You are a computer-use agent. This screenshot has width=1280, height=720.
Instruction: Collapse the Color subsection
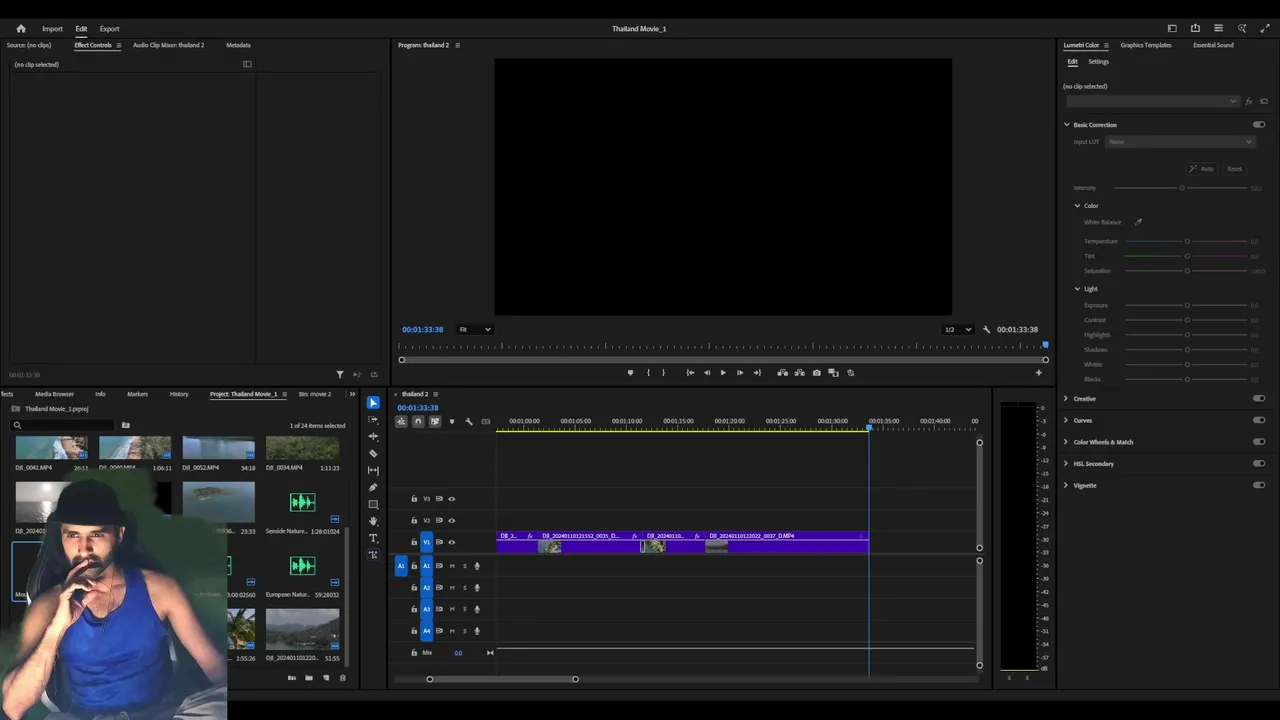tap(1077, 206)
